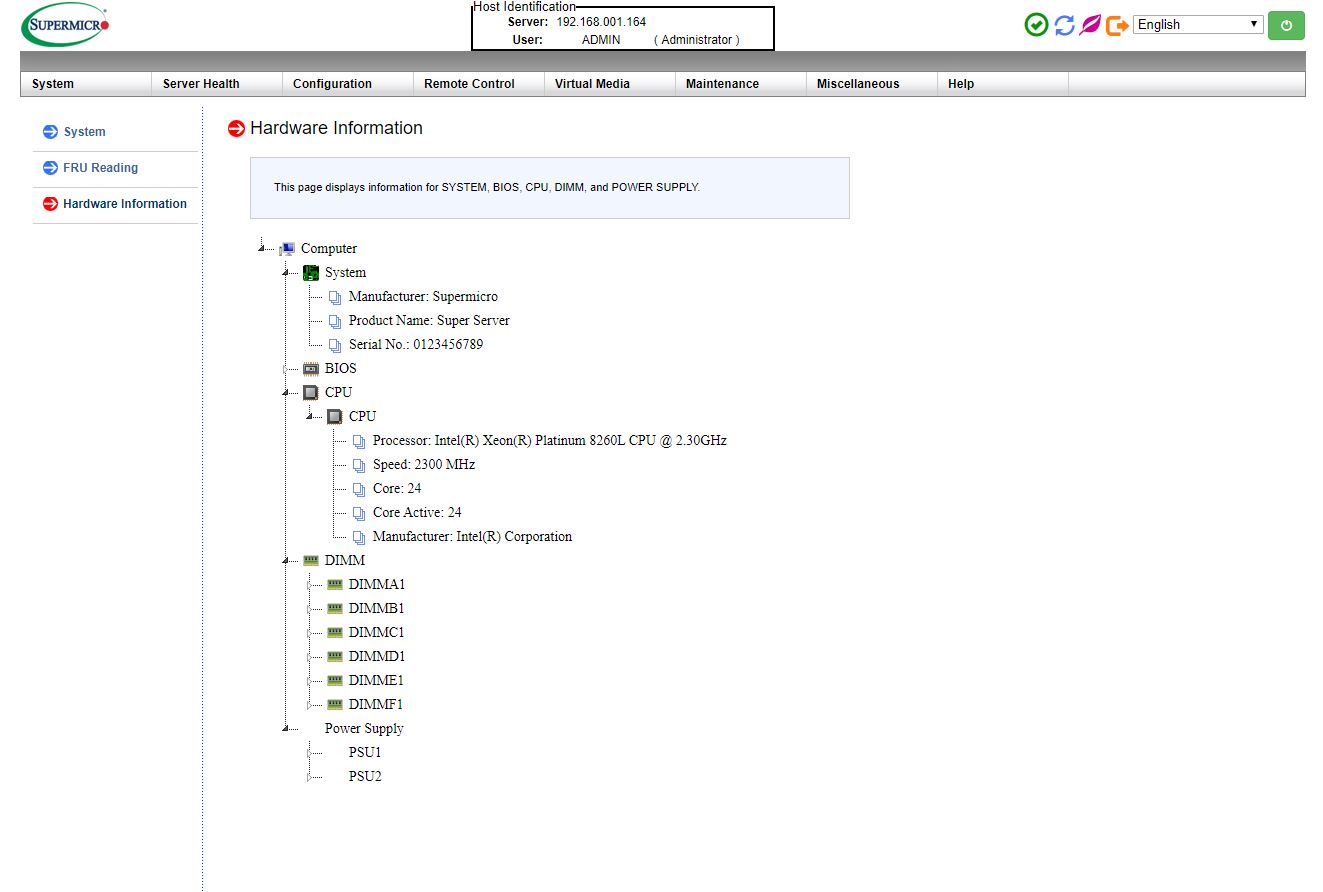Click the BIOS chip icon

tap(311, 368)
